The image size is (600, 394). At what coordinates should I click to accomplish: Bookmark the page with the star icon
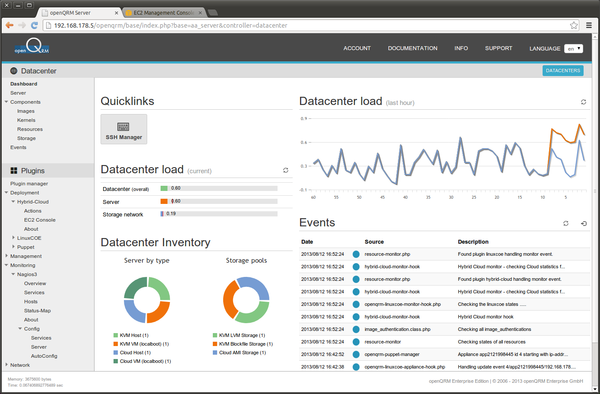coord(574,25)
